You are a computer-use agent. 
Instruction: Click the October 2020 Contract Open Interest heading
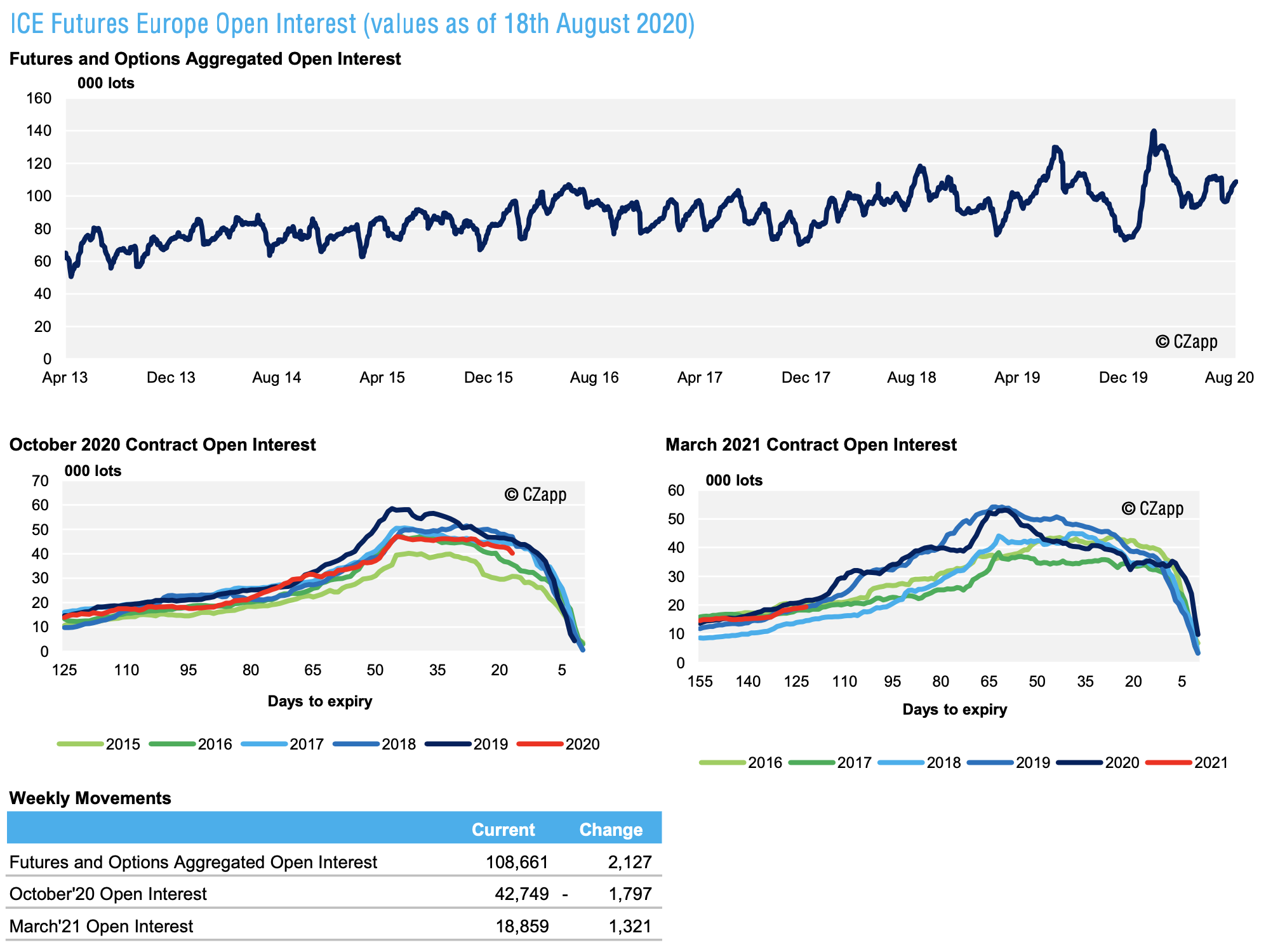click(x=163, y=444)
